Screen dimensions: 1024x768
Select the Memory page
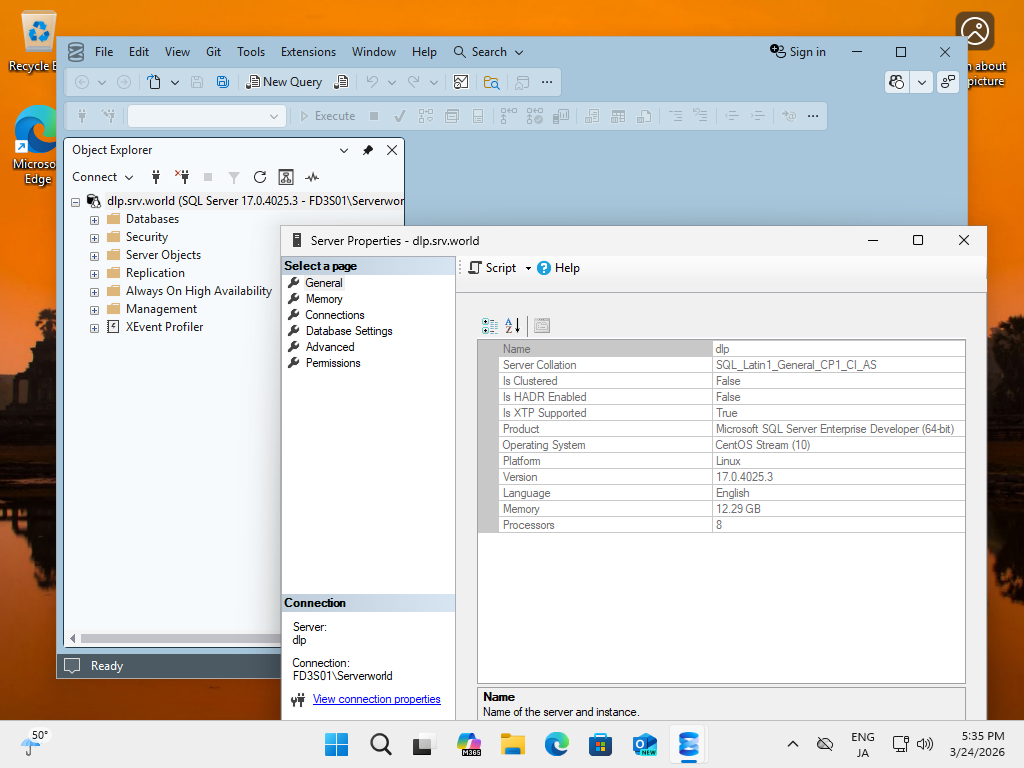point(324,299)
